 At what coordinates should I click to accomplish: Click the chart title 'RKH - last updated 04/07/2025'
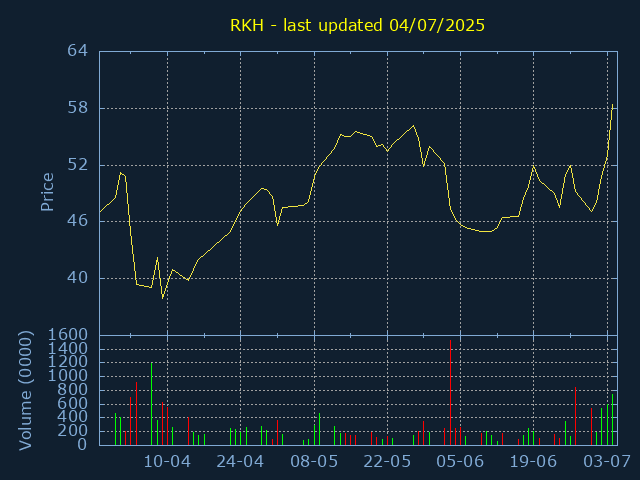357,25
